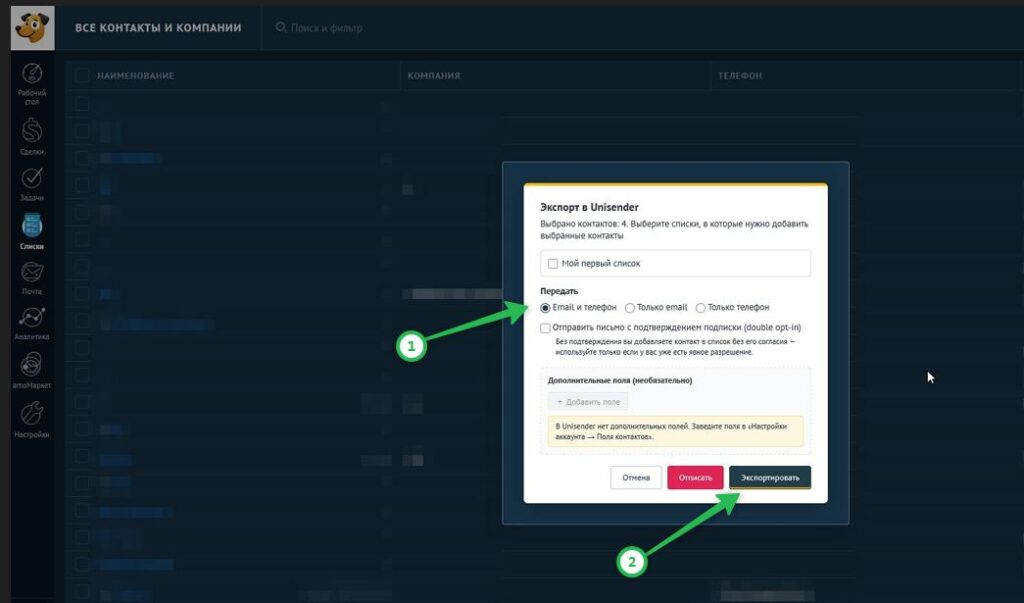Click the search magnifier icon
Image resolution: width=1024 pixels, height=603 pixels.
coord(281,27)
